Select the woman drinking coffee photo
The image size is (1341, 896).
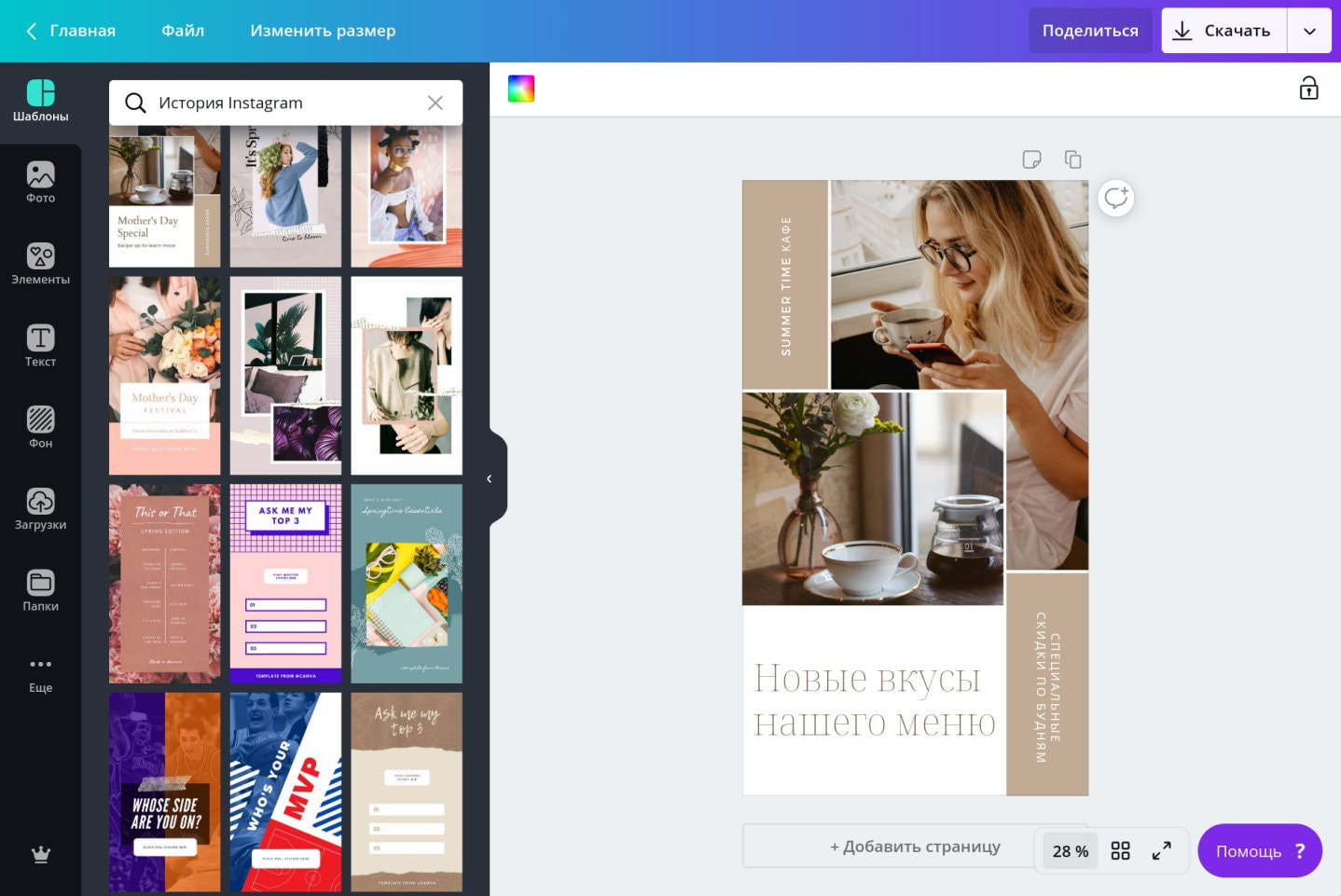(x=961, y=284)
